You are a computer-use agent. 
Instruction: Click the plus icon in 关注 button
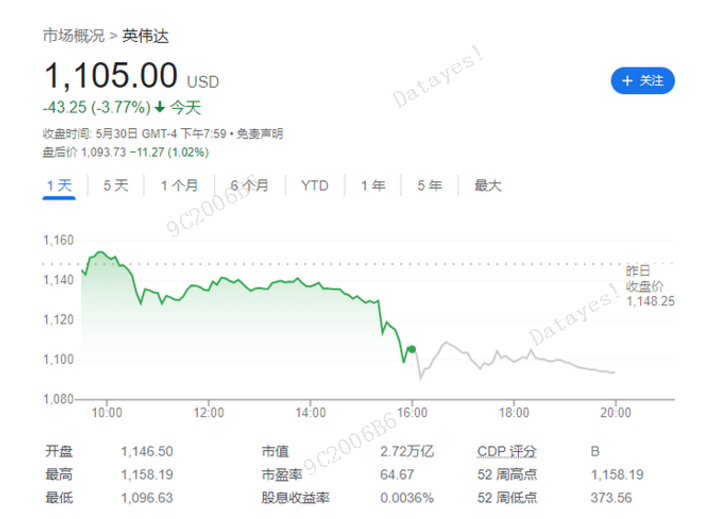point(627,81)
